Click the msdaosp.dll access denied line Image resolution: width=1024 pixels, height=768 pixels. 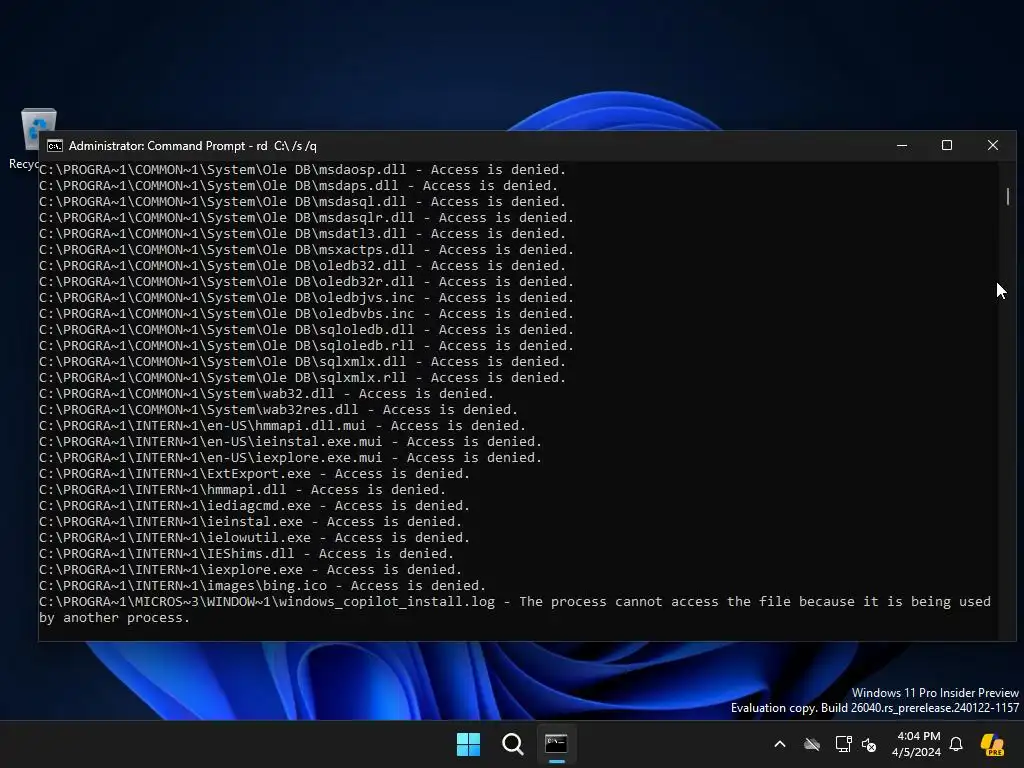click(x=302, y=170)
